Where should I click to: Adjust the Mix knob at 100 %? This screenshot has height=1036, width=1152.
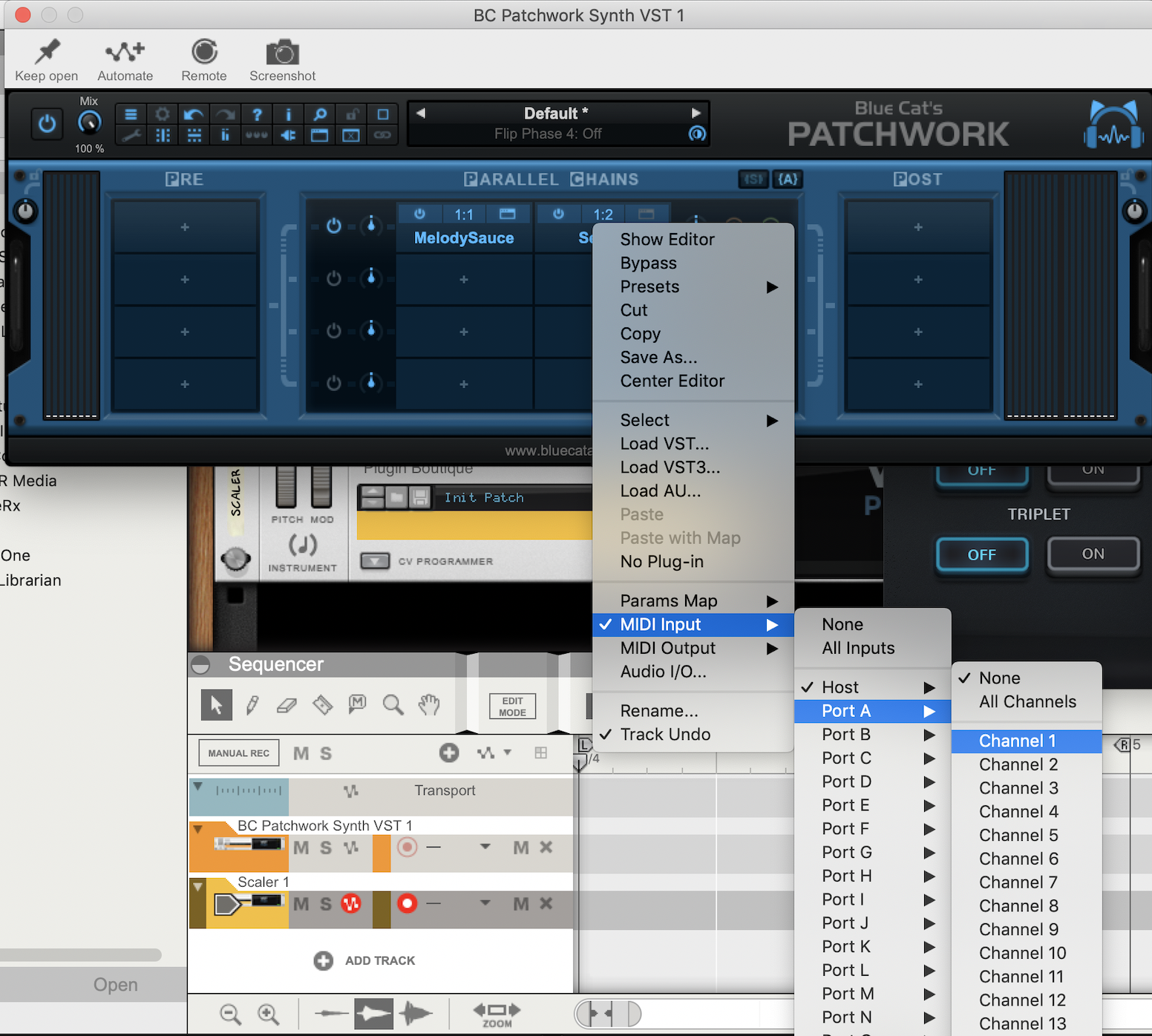(x=90, y=122)
